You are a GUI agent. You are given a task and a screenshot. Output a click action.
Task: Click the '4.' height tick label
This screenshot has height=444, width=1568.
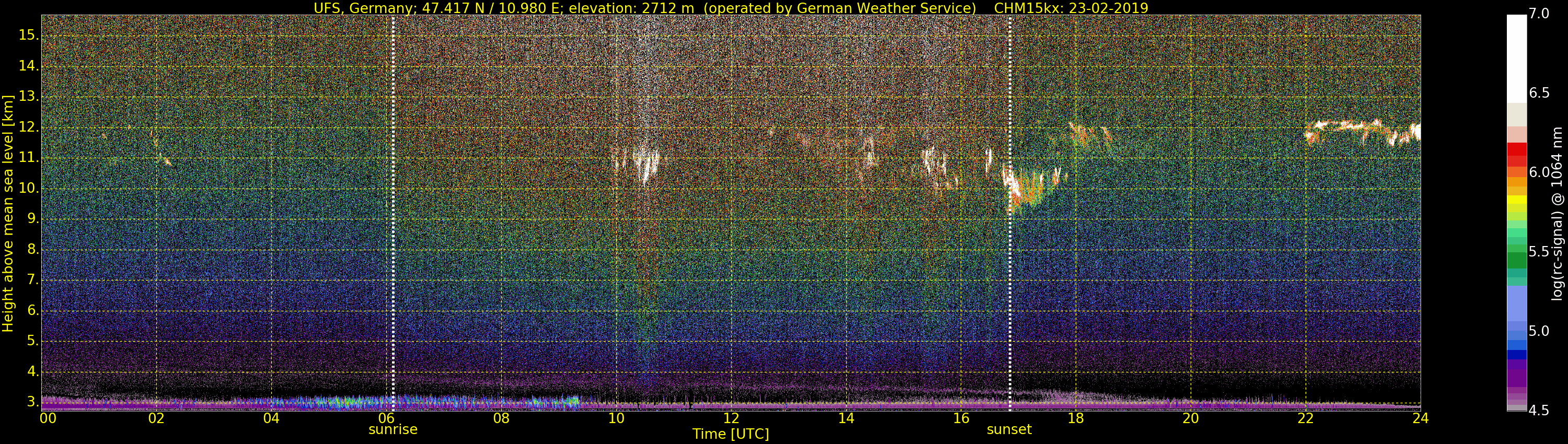32,371
